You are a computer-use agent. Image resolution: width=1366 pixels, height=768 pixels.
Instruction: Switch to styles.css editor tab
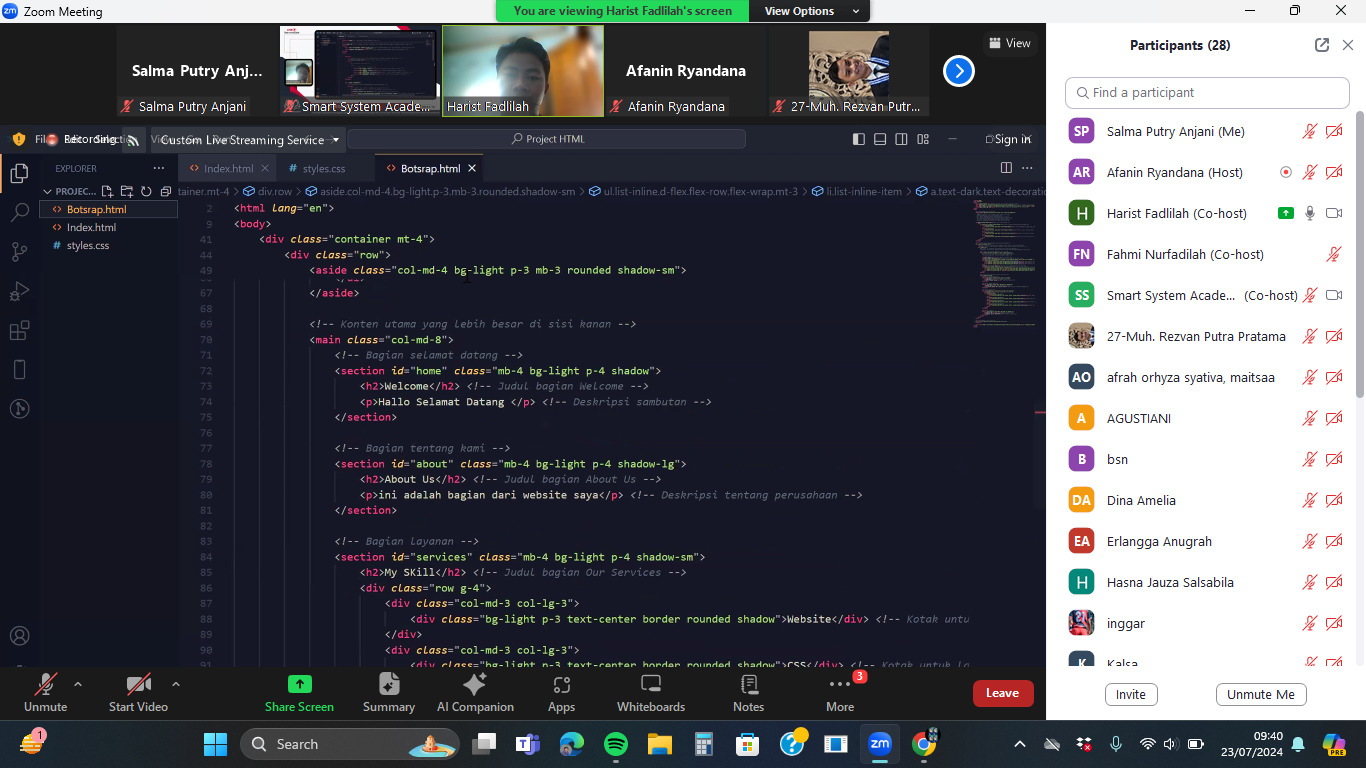[x=324, y=168]
